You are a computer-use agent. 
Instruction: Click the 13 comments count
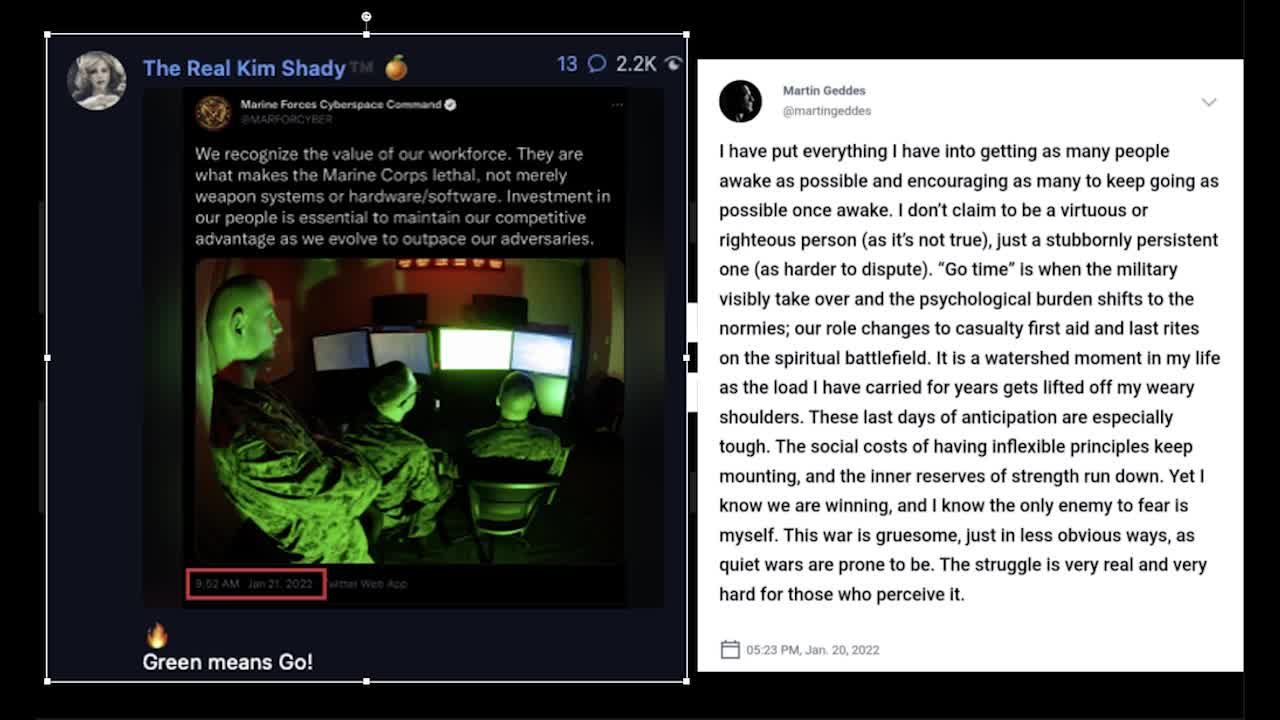(x=567, y=64)
